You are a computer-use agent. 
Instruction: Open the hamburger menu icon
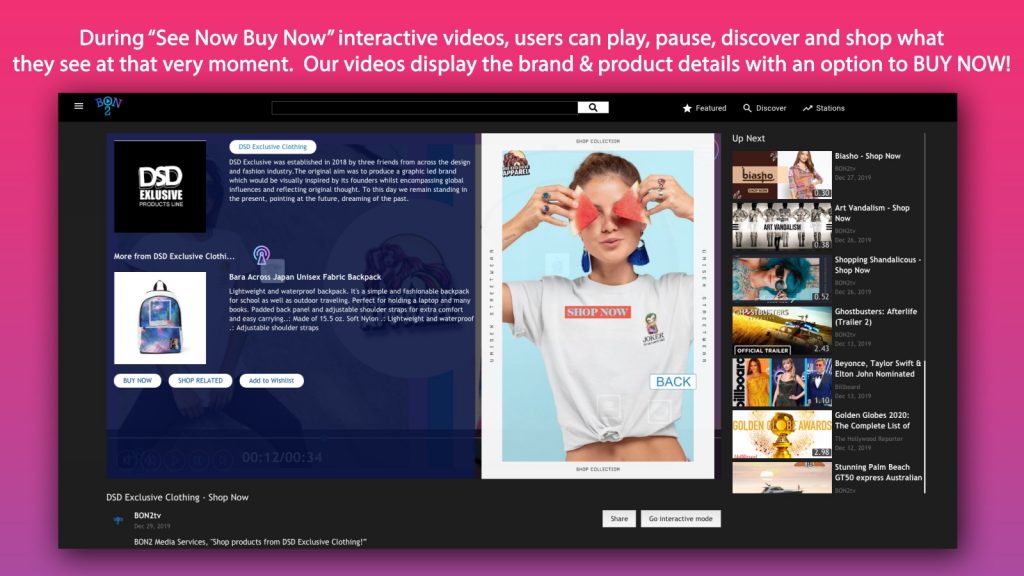(78, 106)
